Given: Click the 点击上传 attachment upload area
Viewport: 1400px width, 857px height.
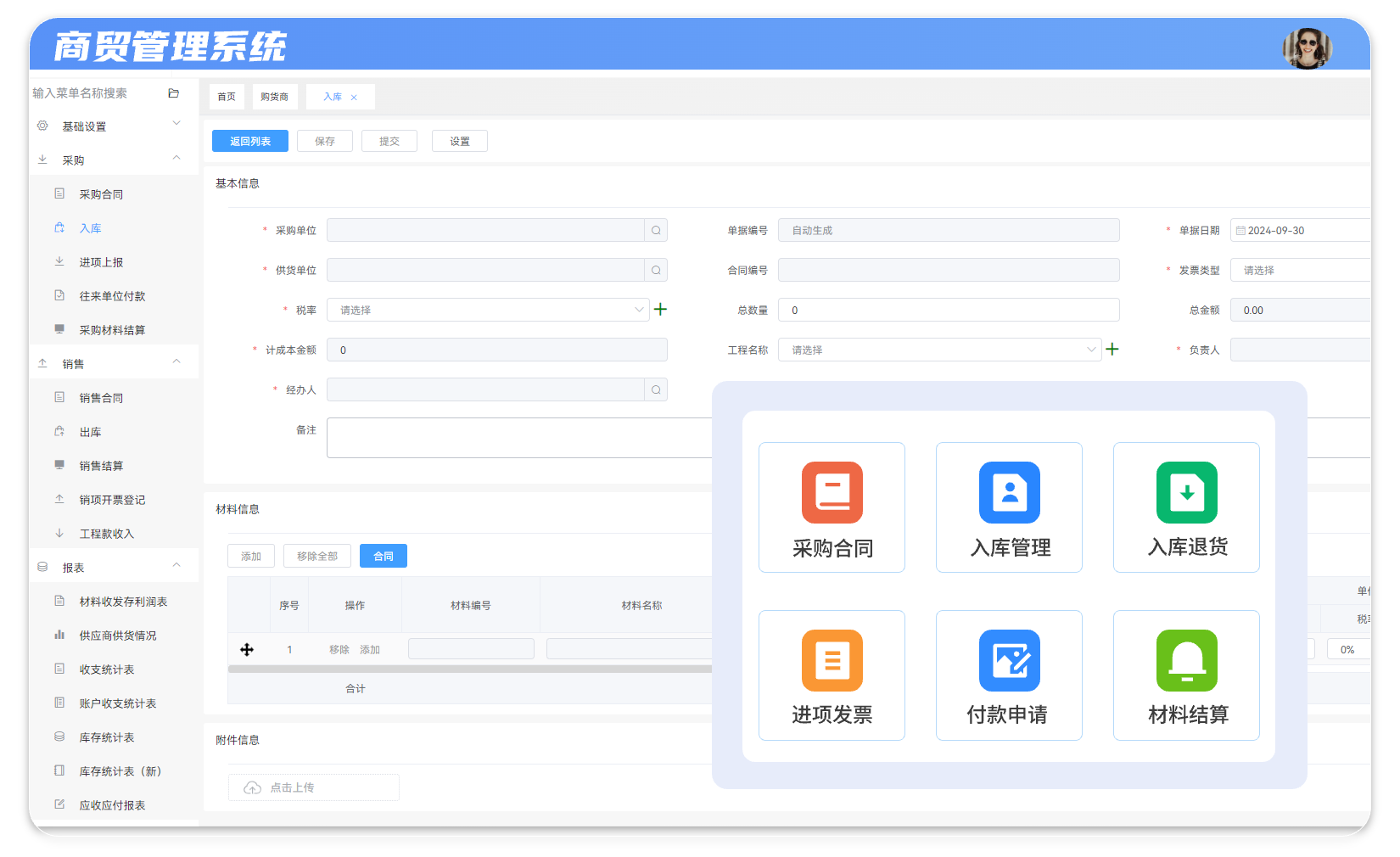Looking at the screenshot, I should 314,787.
